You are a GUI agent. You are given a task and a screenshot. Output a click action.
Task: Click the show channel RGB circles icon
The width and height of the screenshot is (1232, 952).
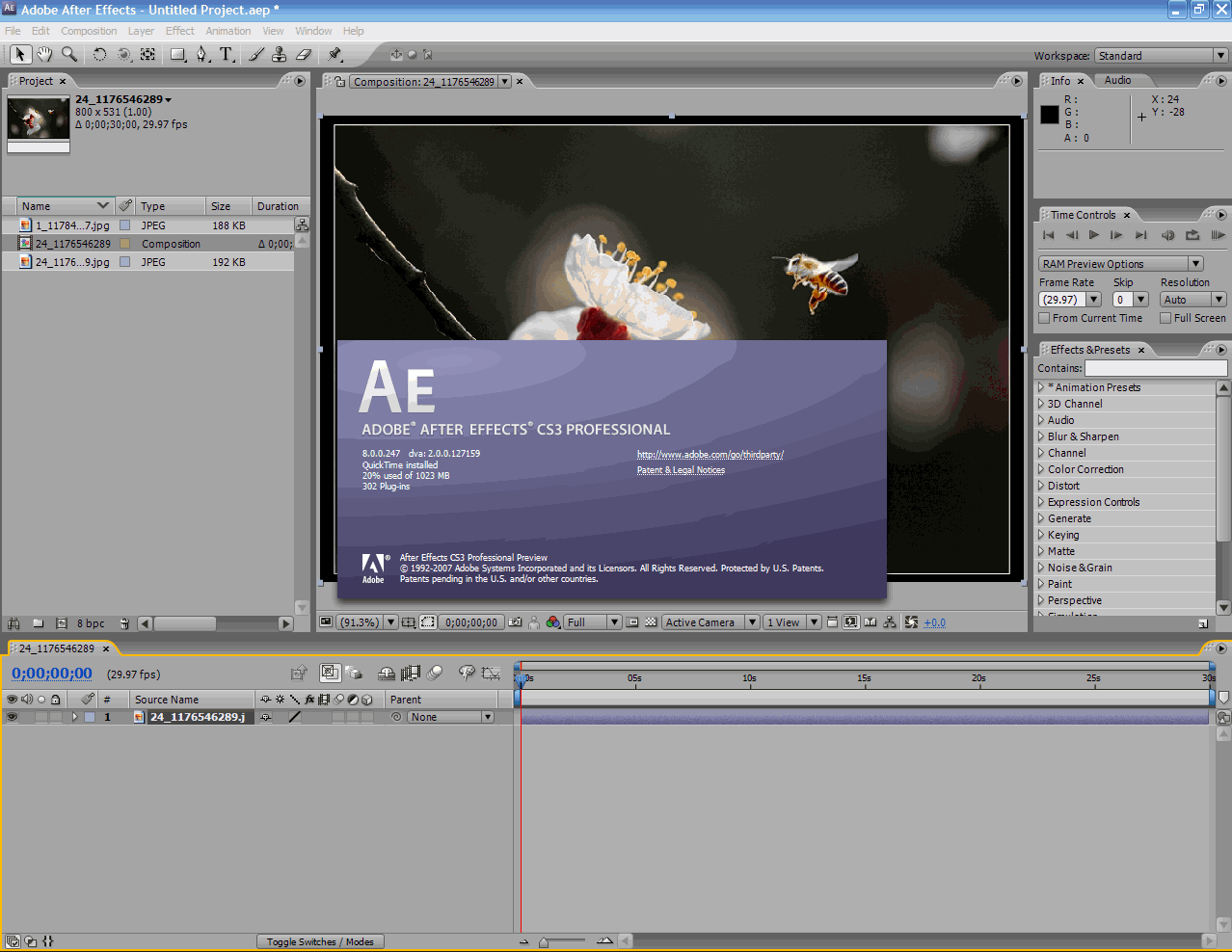click(x=553, y=622)
